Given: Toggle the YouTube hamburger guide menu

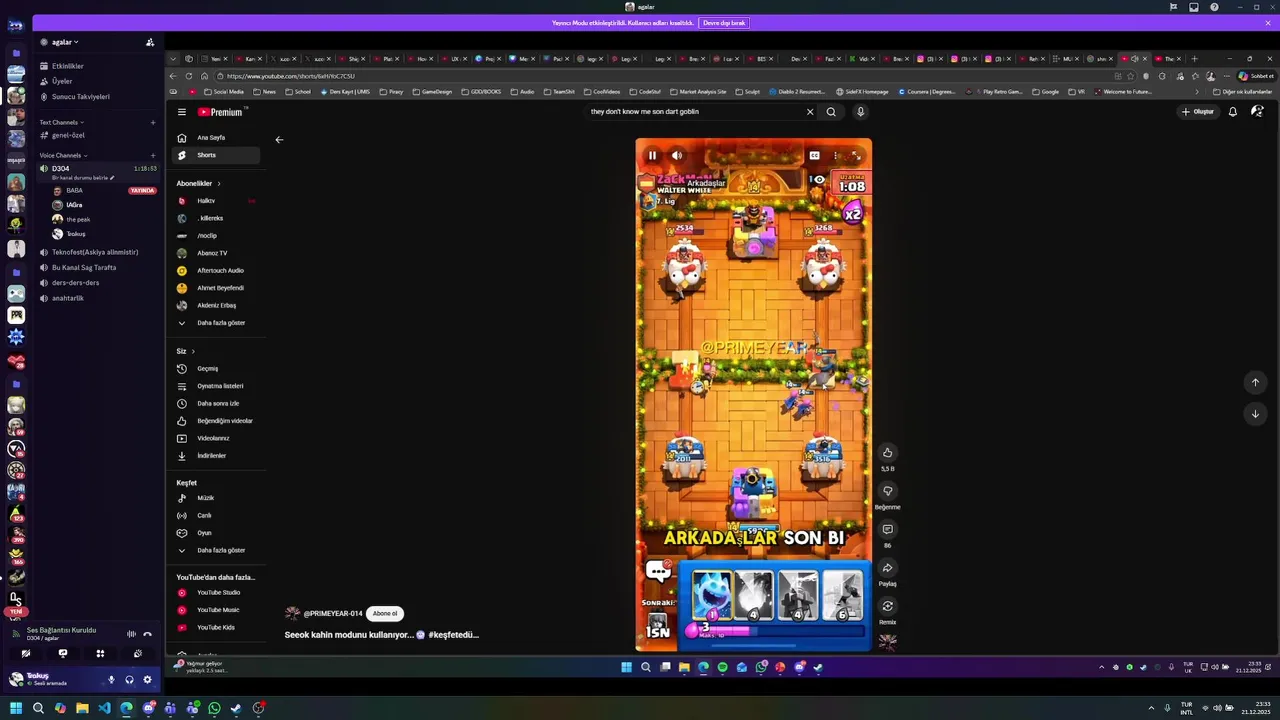Looking at the screenshot, I should [x=182, y=112].
